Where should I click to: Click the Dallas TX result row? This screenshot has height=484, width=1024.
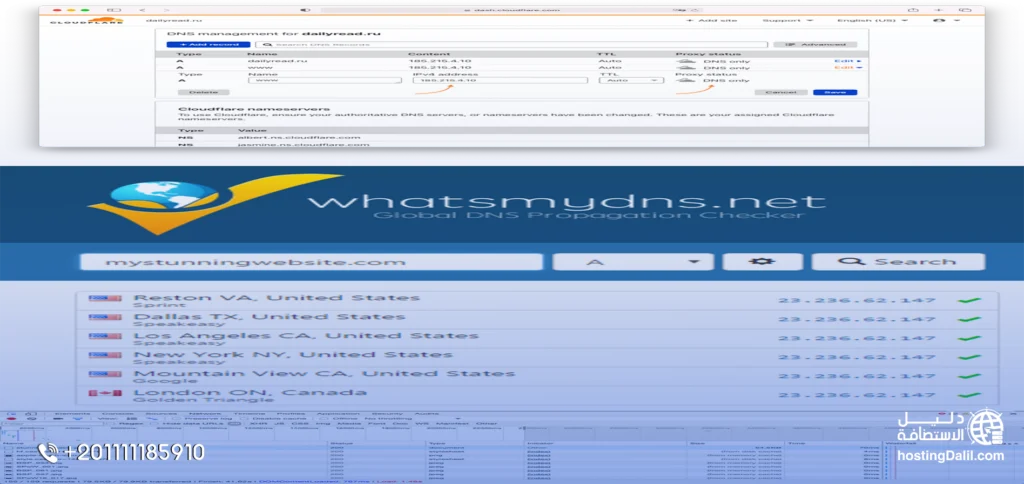[537, 319]
